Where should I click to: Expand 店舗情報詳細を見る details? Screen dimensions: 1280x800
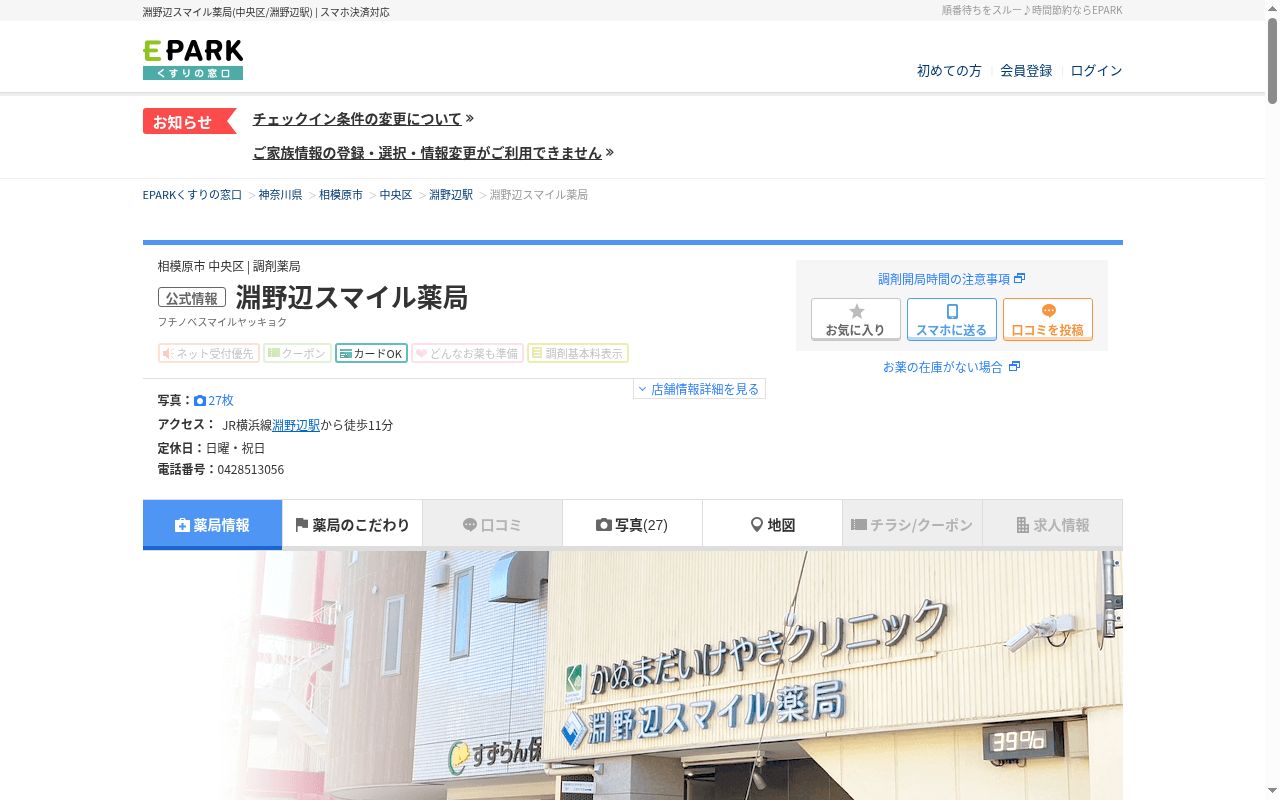699,389
